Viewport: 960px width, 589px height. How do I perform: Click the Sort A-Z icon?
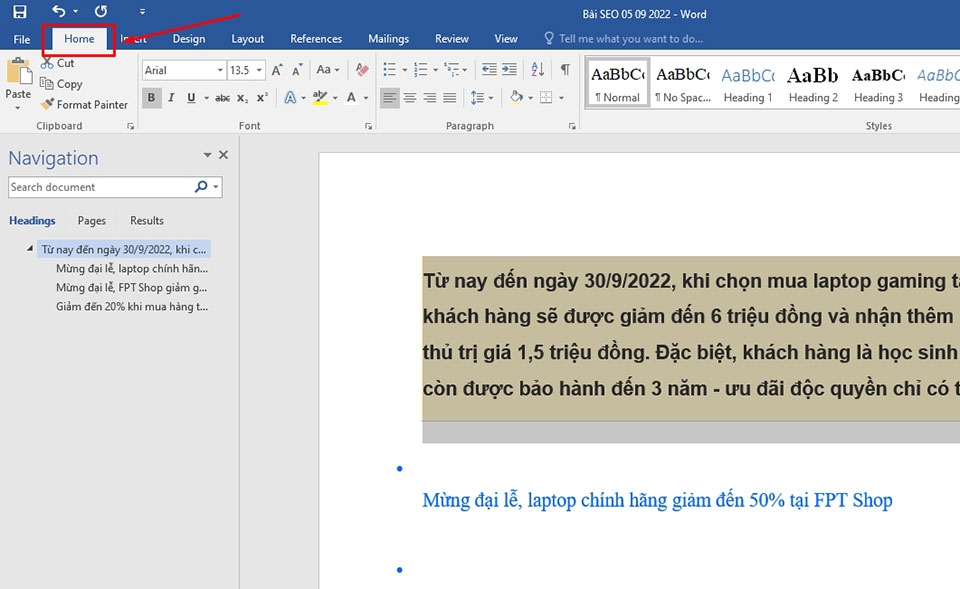(x=538, y=69)
